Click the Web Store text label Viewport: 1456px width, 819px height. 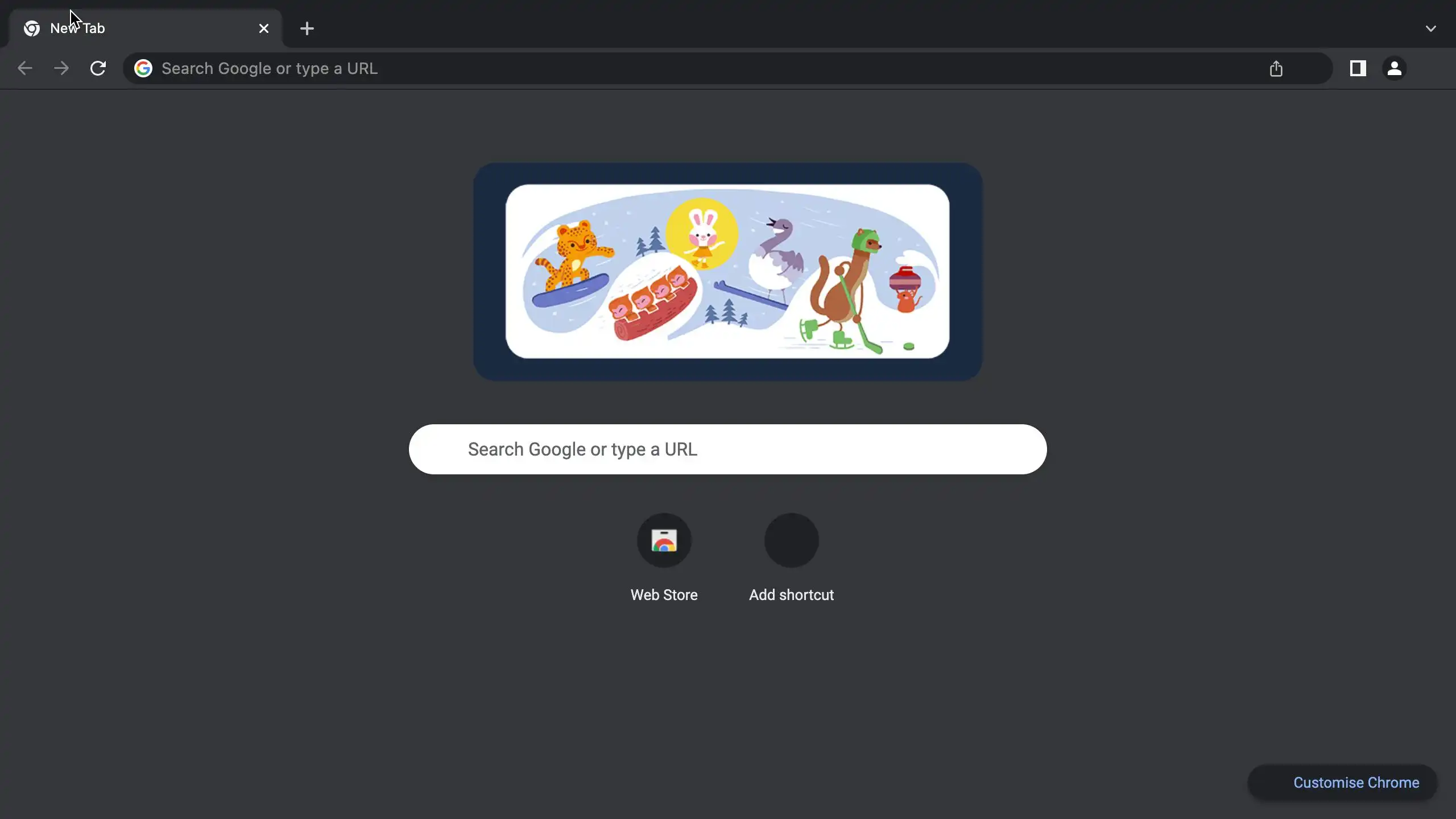coord(664,595)
